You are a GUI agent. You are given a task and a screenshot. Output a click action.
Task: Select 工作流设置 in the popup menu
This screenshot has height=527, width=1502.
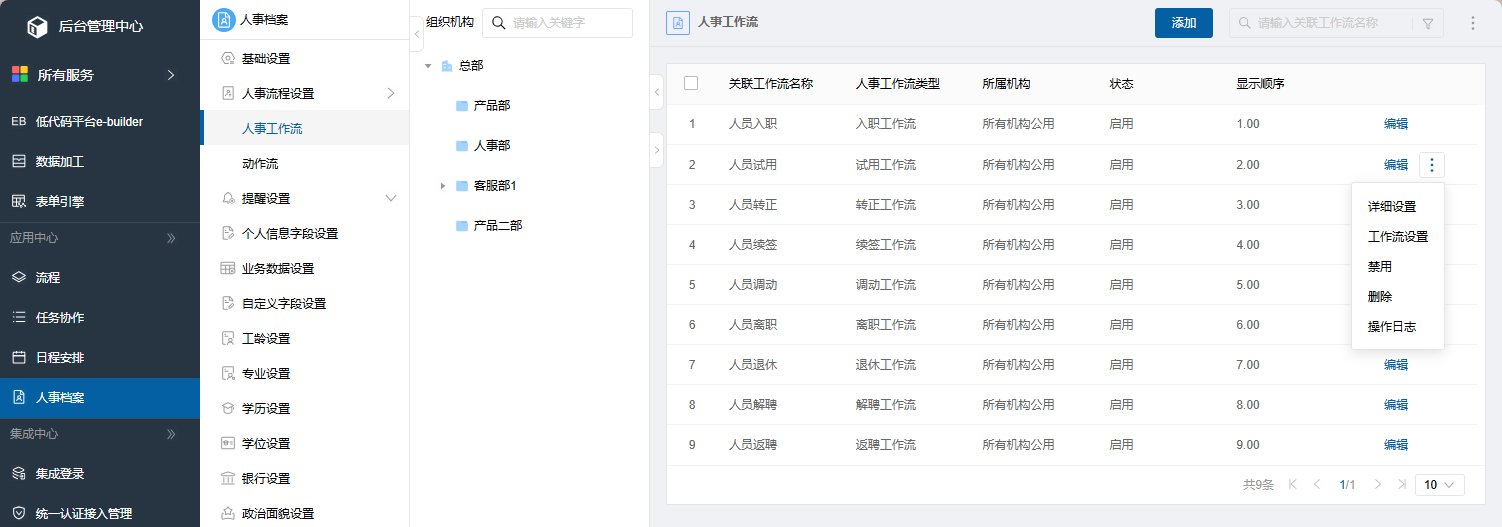pos(1397,237)
